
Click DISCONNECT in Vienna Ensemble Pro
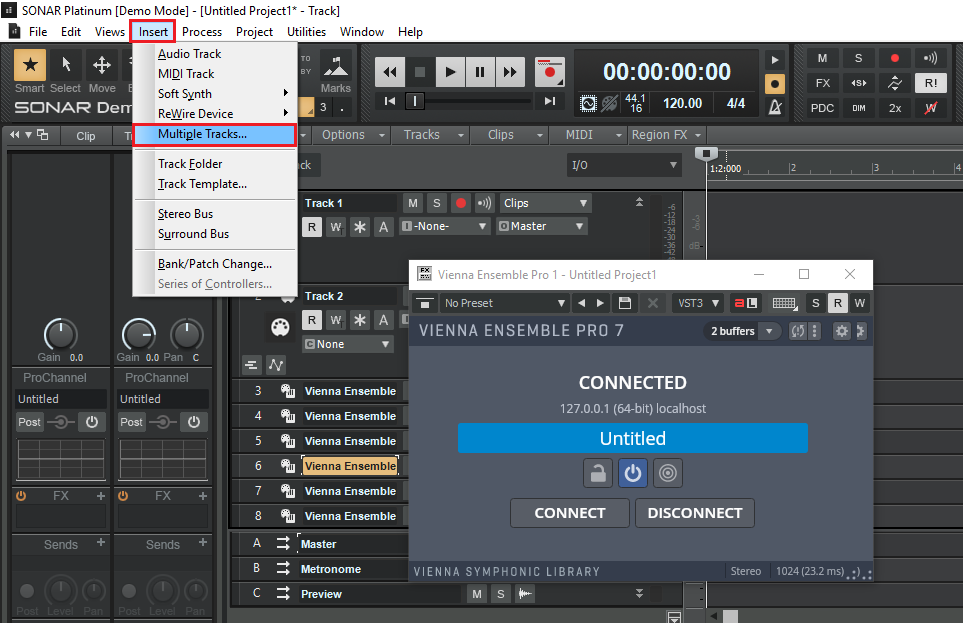[x=695, y=513]
